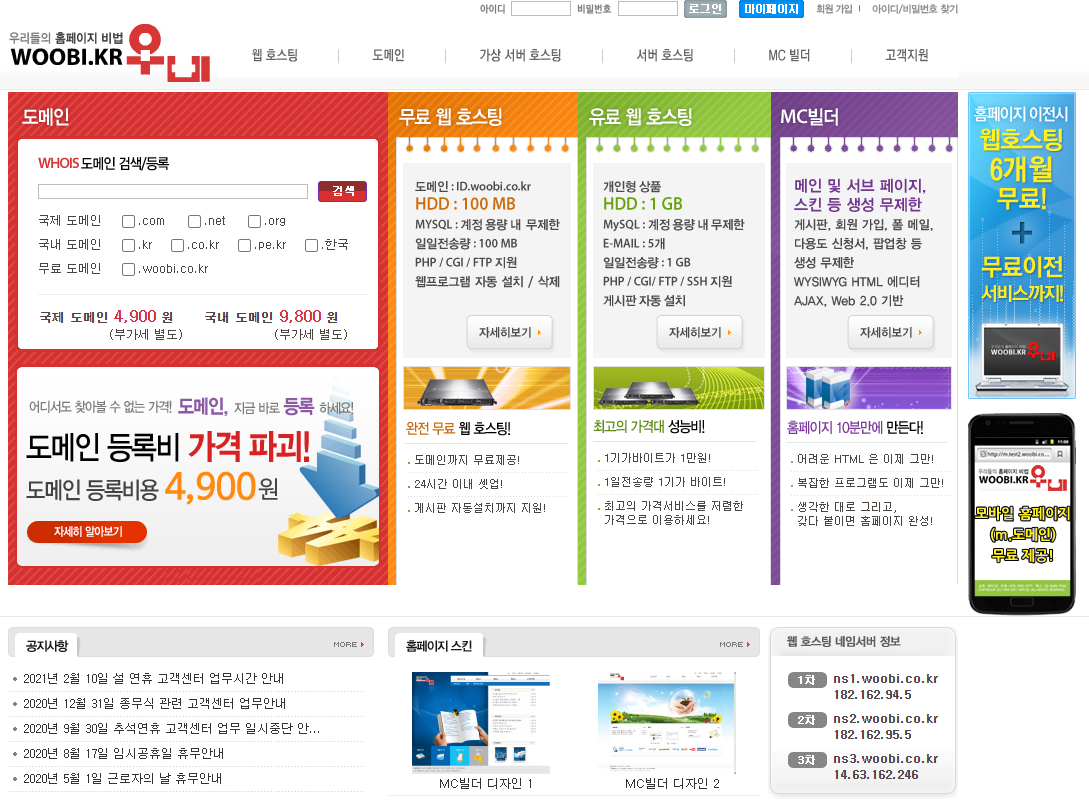Click 최고의 가격대 성능비! heading

pos(649,427)
